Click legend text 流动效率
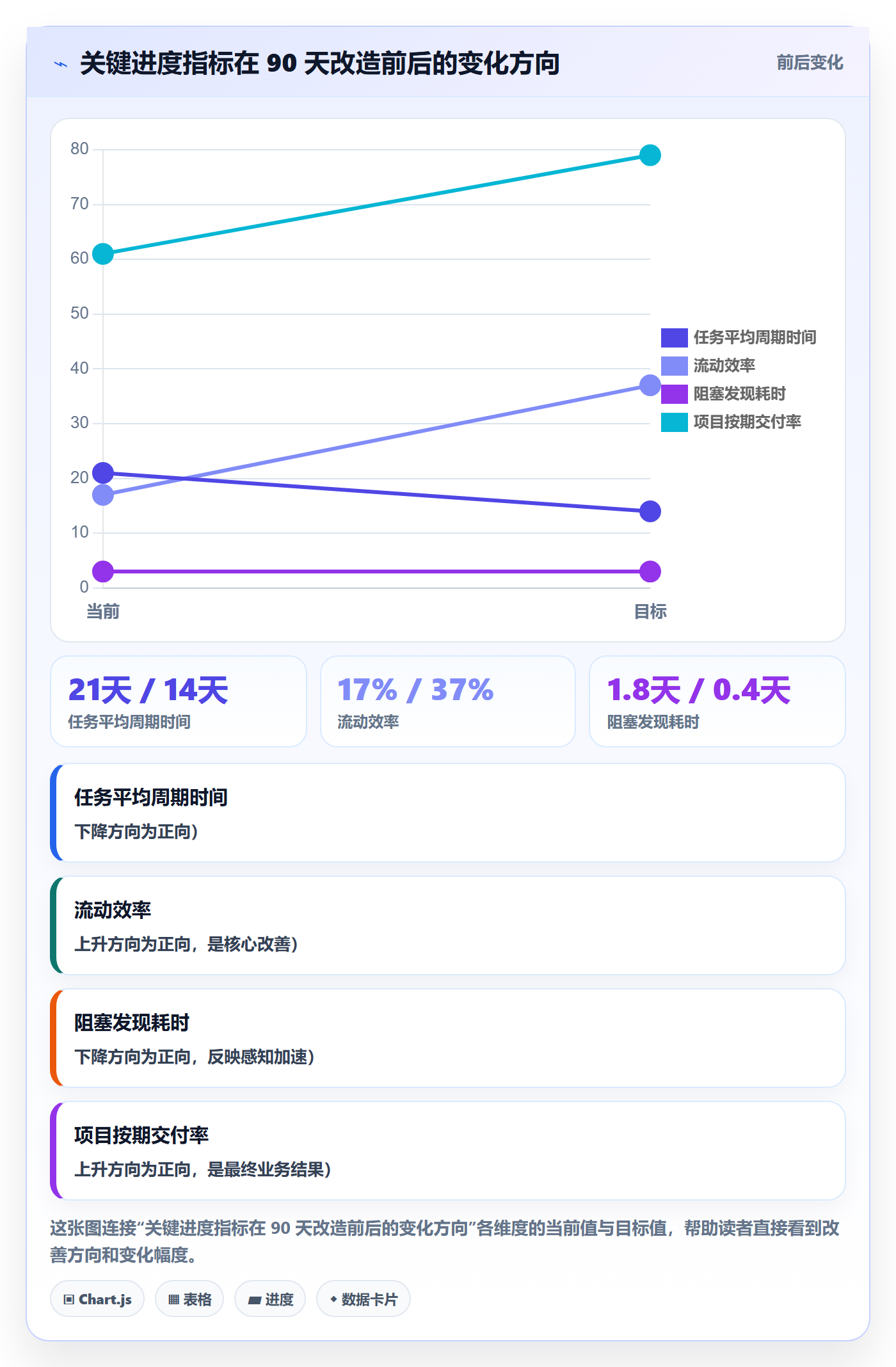The image size is (896, 1367). [x=724, y=365]
